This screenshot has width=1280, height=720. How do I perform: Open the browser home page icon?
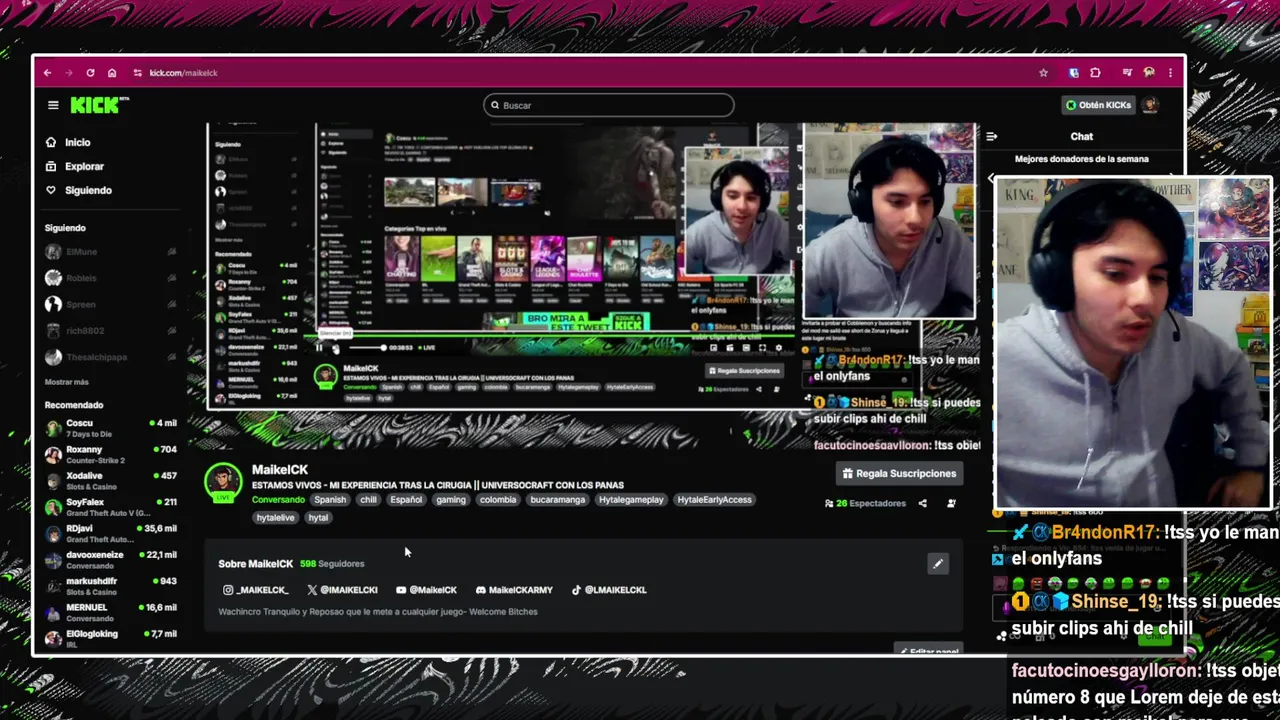pyautogui.click(x=112, y=73)
